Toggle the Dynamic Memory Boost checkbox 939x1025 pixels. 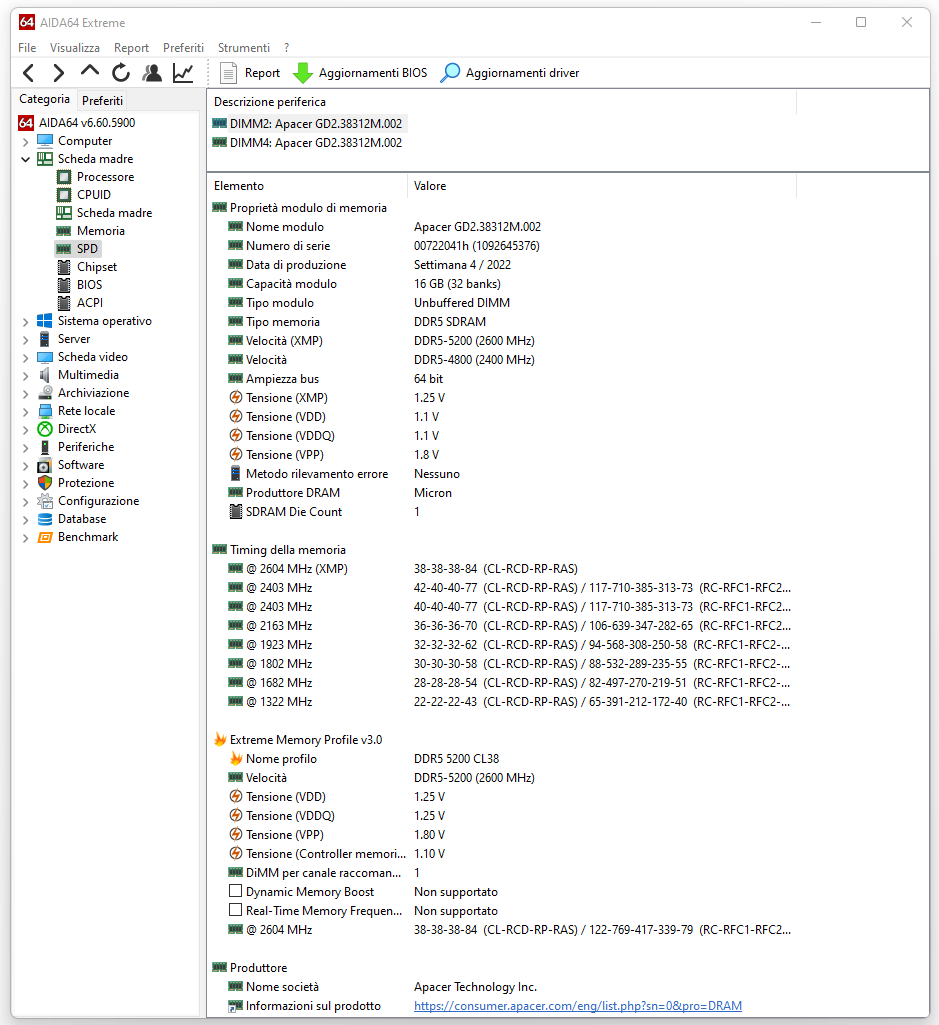[235, 891]
